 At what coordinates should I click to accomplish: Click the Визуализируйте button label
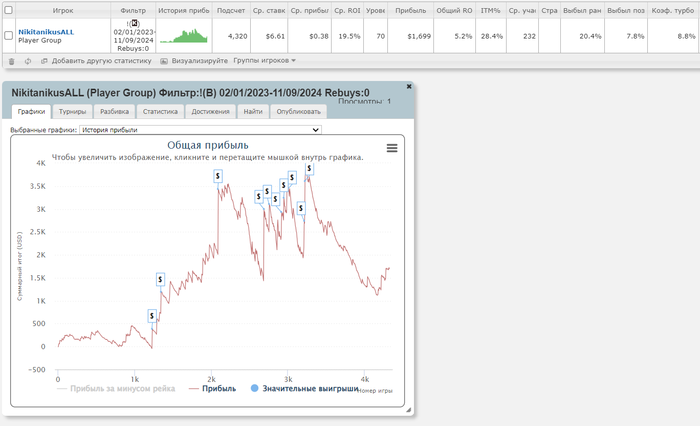pos(200,61)
